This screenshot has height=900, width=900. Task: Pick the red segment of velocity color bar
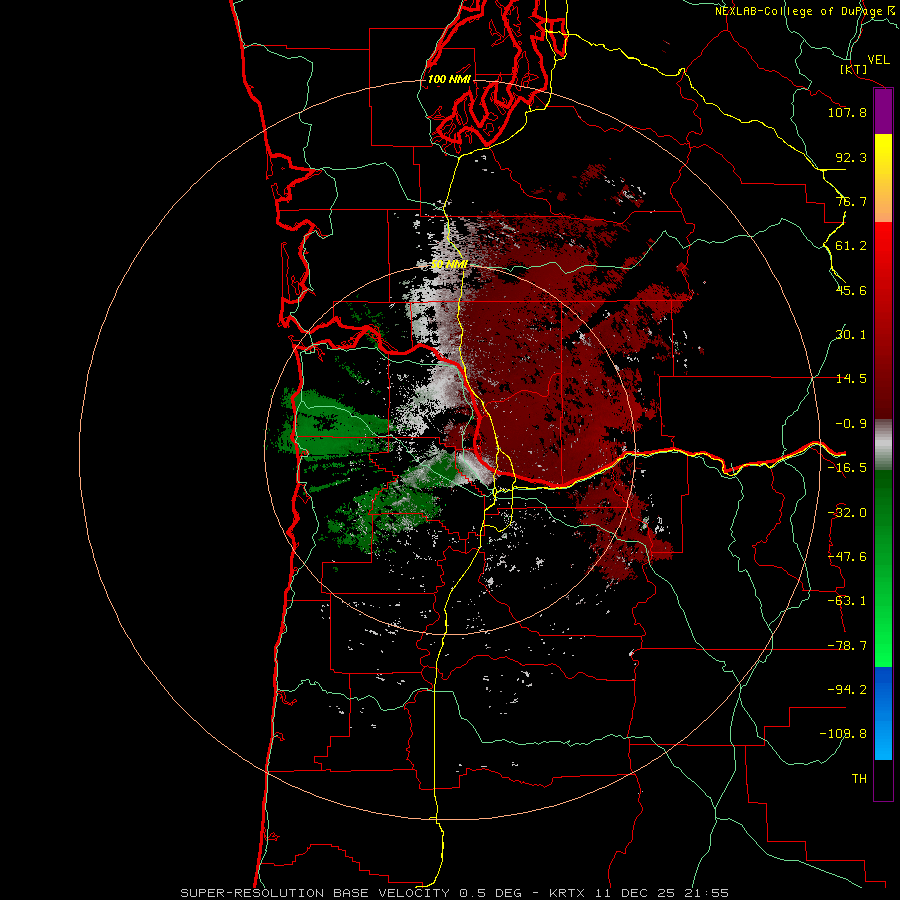(883, 320)
